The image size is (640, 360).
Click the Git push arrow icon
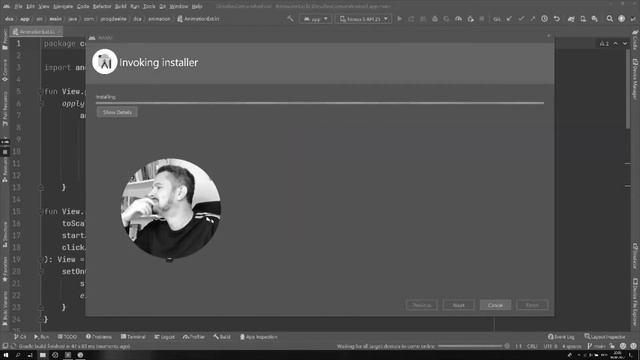[533, 19]
